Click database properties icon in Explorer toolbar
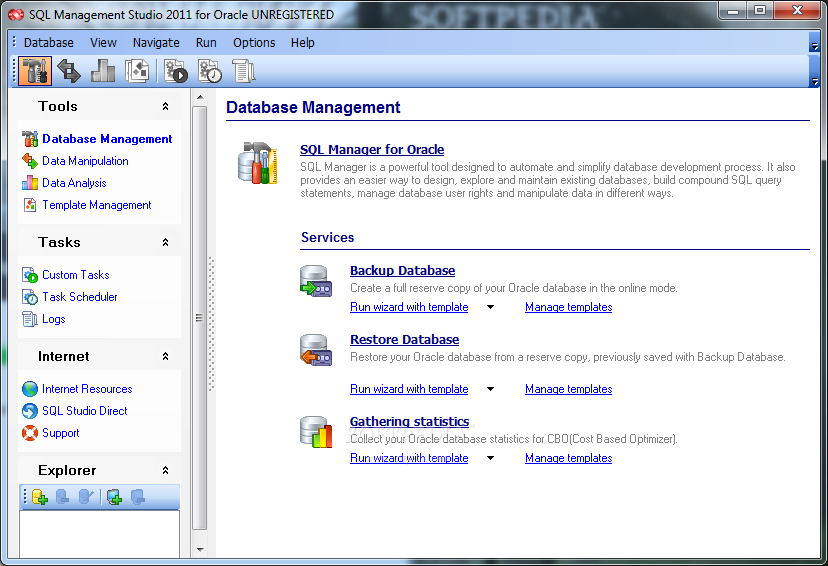Viewport: 828px width, 566px height. pos(86,497)
